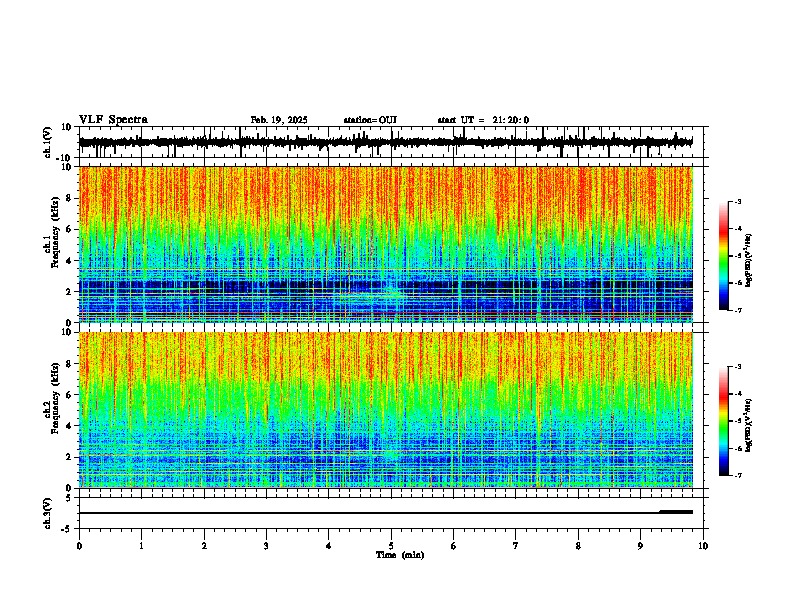Click the "0" tick on Time axis
The height and width of the screenshot is (612, 792).
pyautogui.click(x=79, y=546)
